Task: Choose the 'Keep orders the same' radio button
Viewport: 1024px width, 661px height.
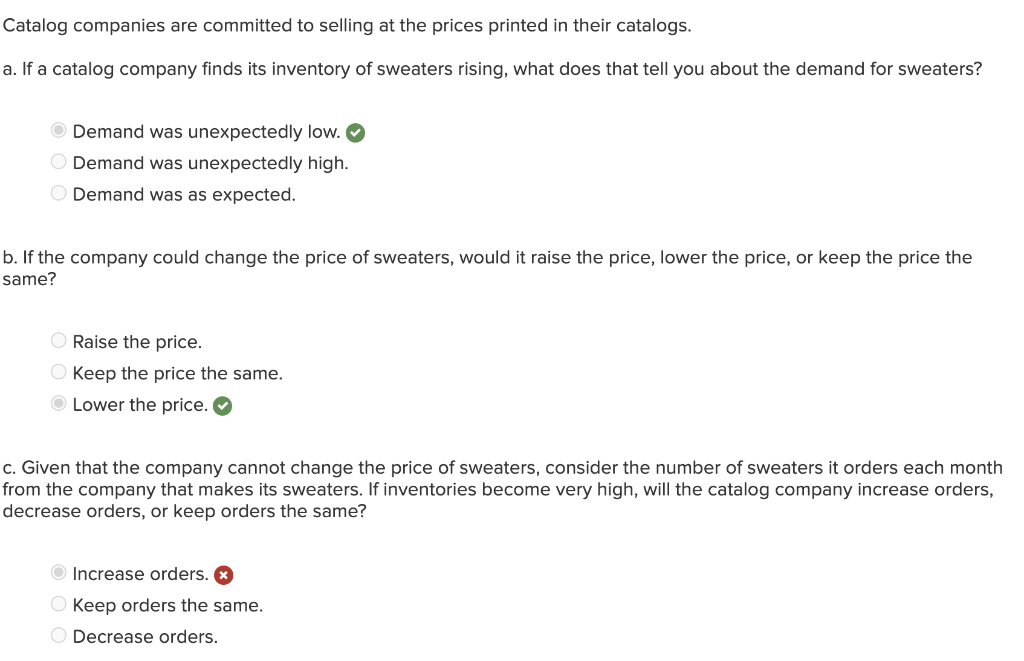Action: click(59, 604)
